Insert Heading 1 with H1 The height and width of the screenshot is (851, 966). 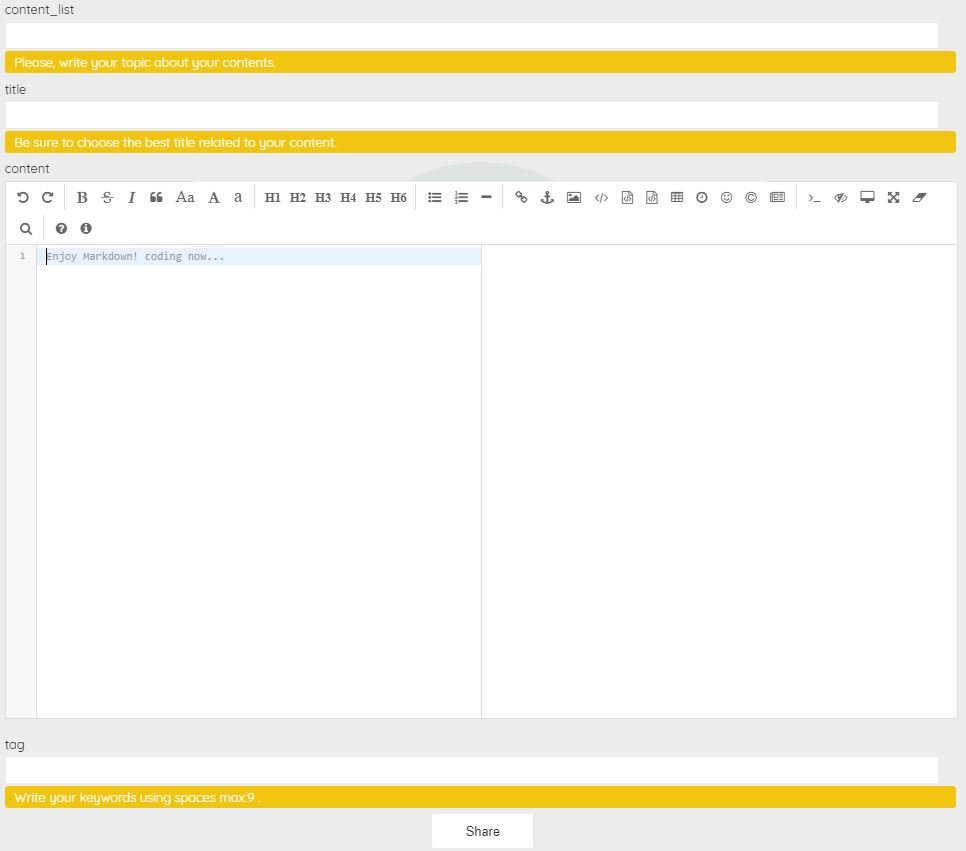click(x=272, y=197)
